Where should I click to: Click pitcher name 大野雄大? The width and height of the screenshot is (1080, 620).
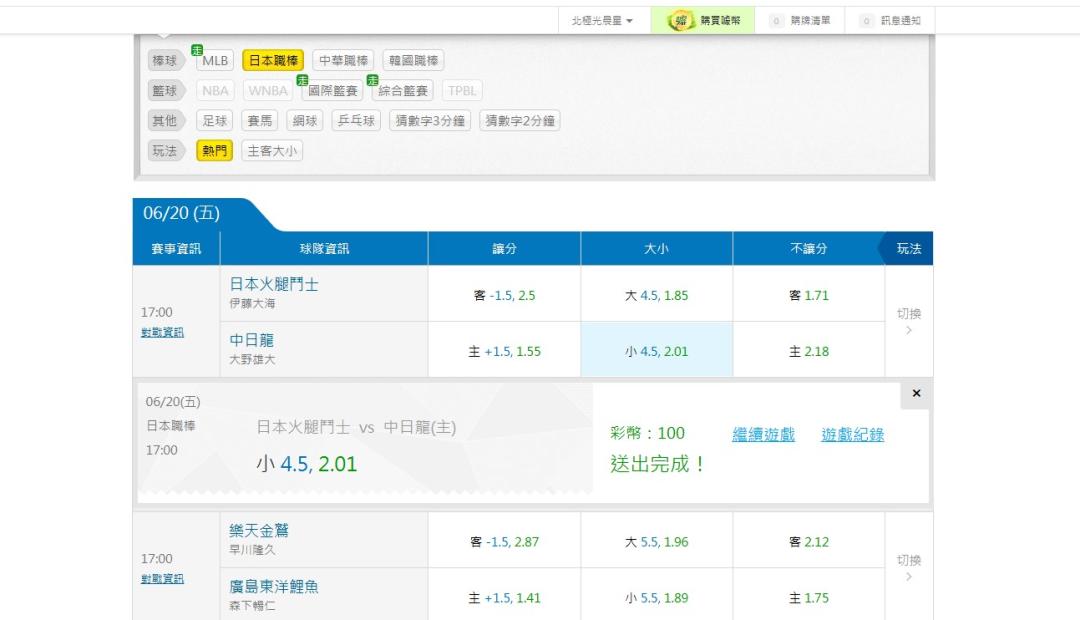[252, 360]
